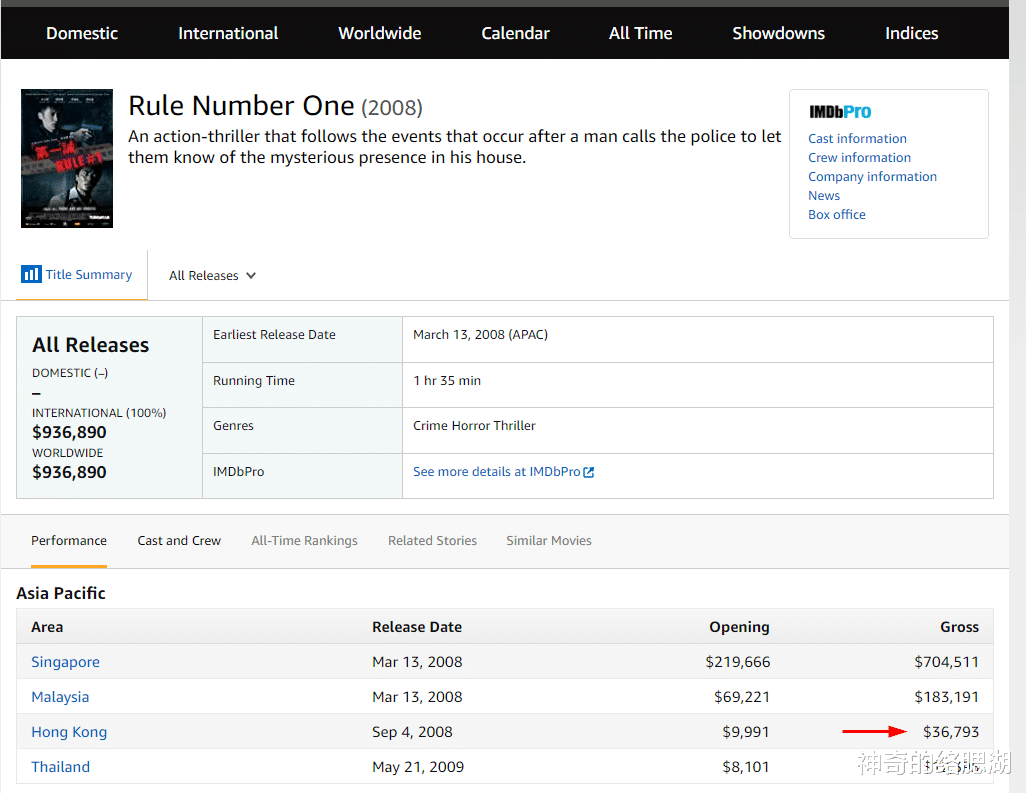Open the Calendar page
Screen dimensions: 1026x793
pyautogui.click(x=515, y=33)
